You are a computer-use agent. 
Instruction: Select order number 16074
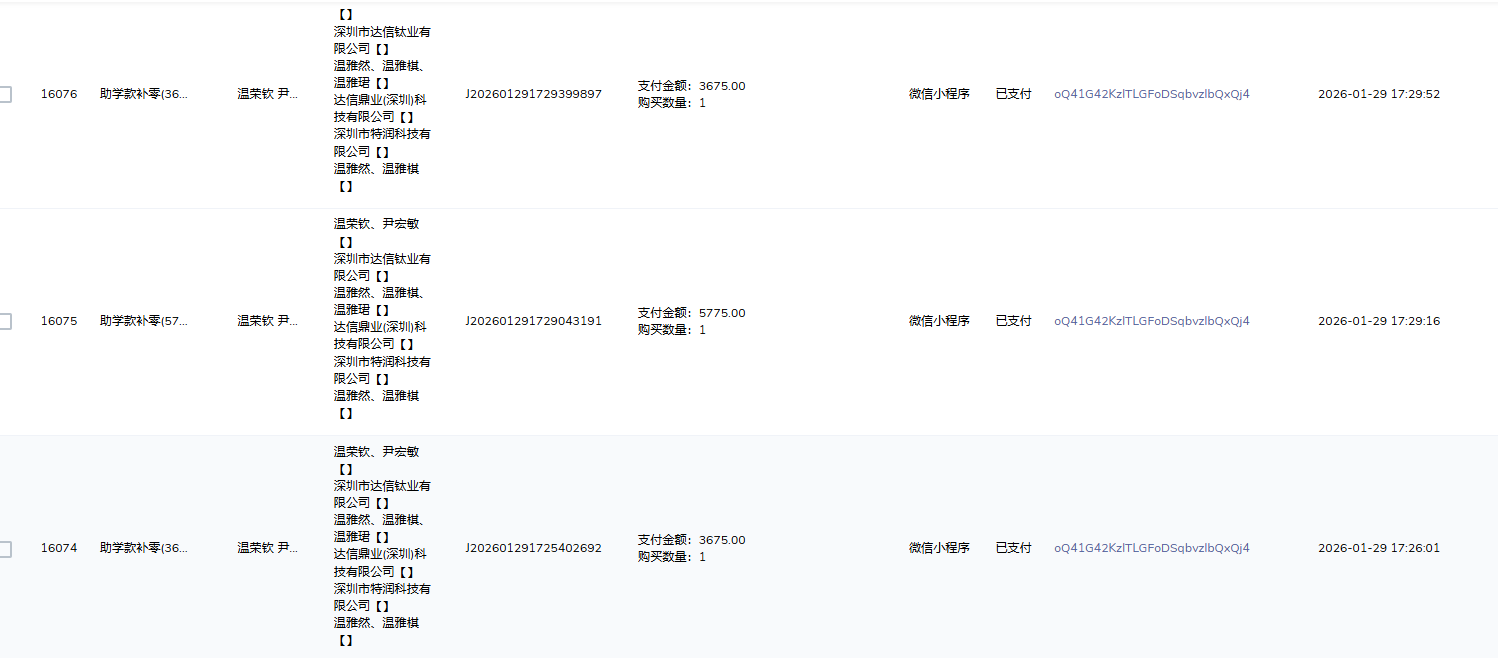pyautogui.click(x=61, y=547)
